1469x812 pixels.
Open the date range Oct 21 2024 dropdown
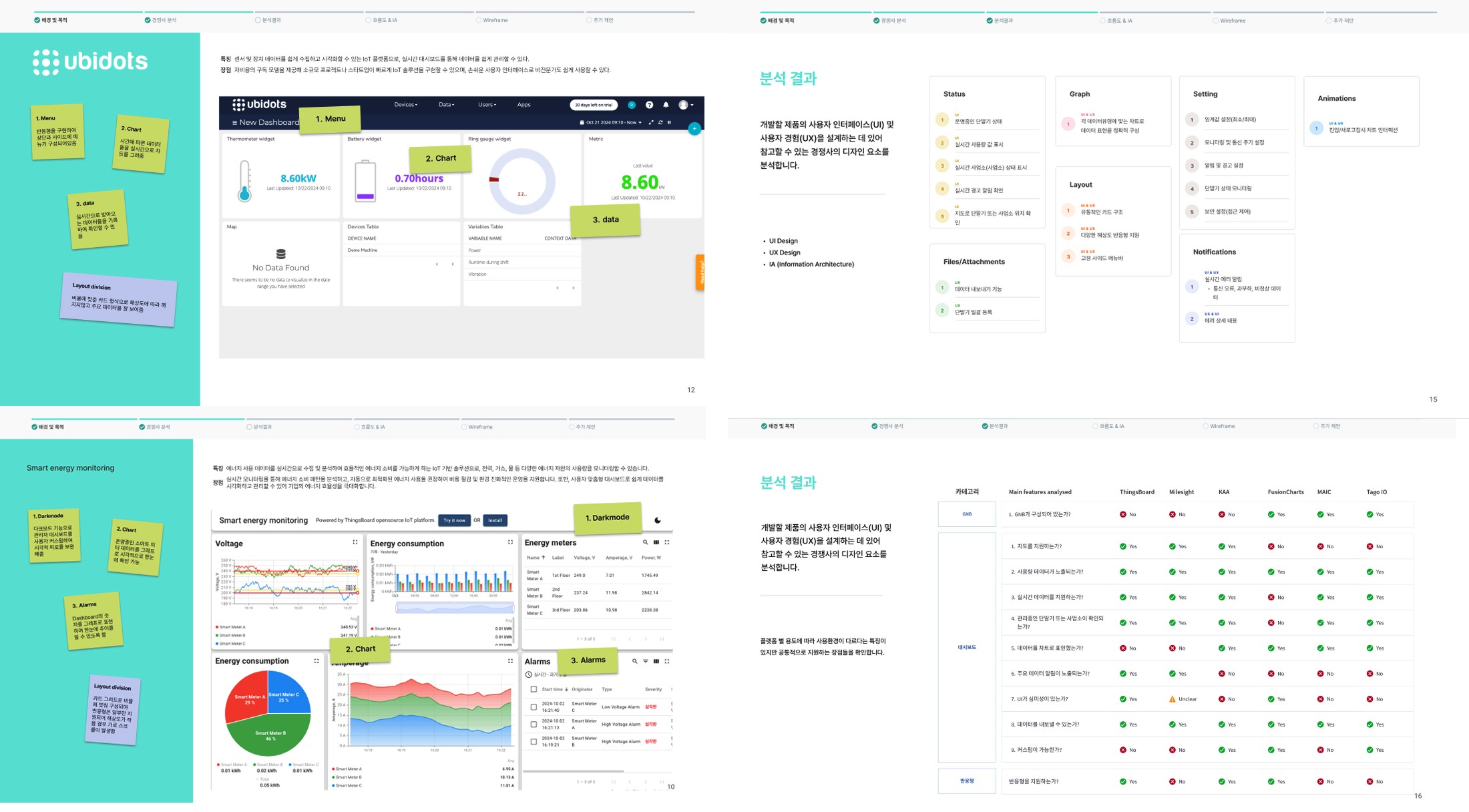click(x=611, y=122)
